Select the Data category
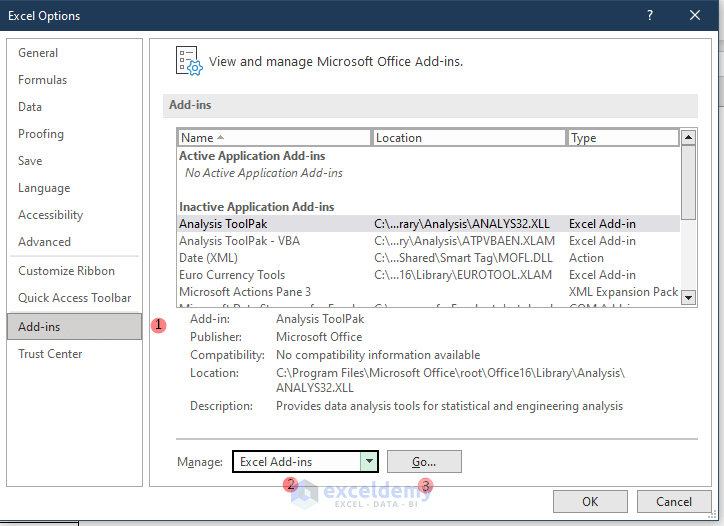This screenshot has height=526, width=724. (x=30, y=107)
